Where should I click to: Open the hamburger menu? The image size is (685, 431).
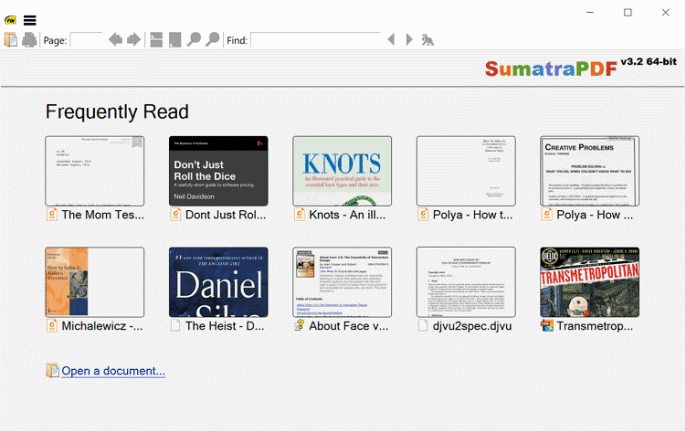[30, 20]
